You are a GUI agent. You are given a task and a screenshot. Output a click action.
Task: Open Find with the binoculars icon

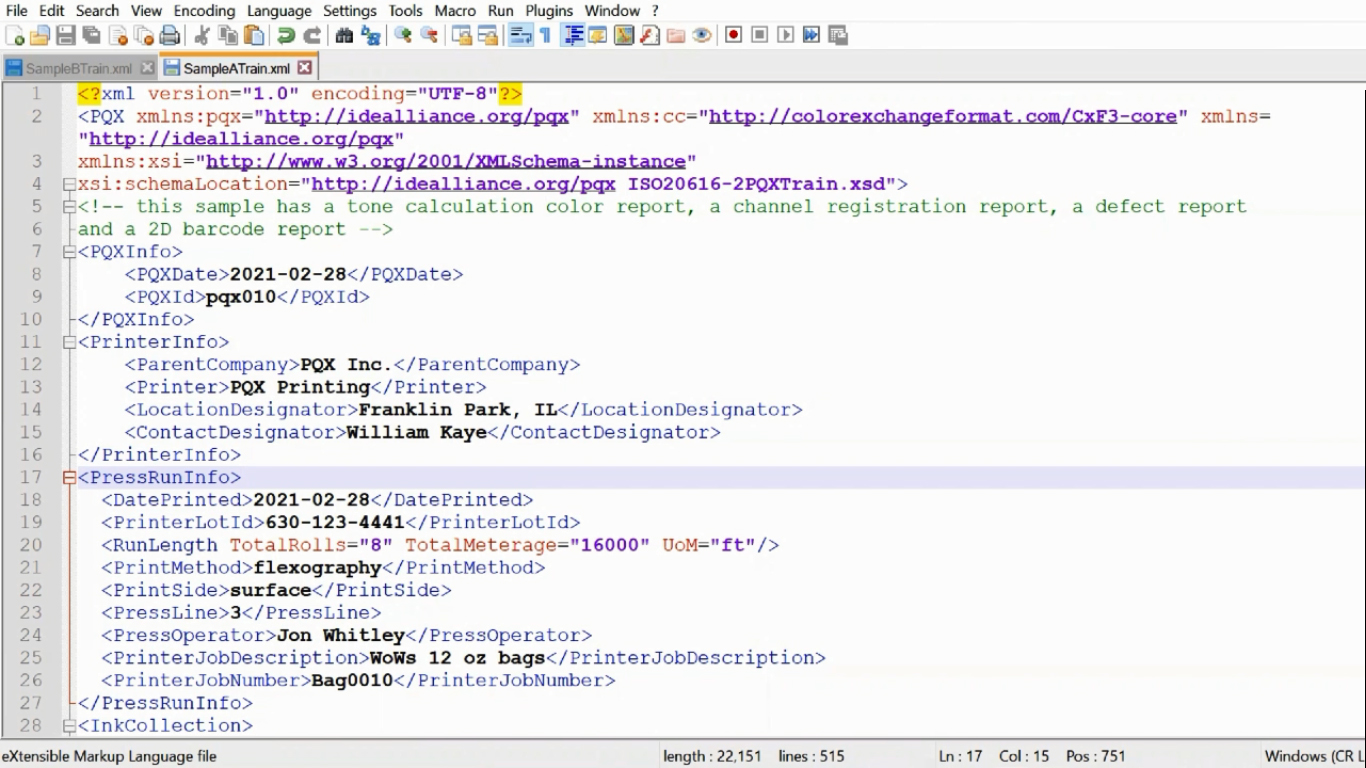pyautogui.click(x=344, y=35)
